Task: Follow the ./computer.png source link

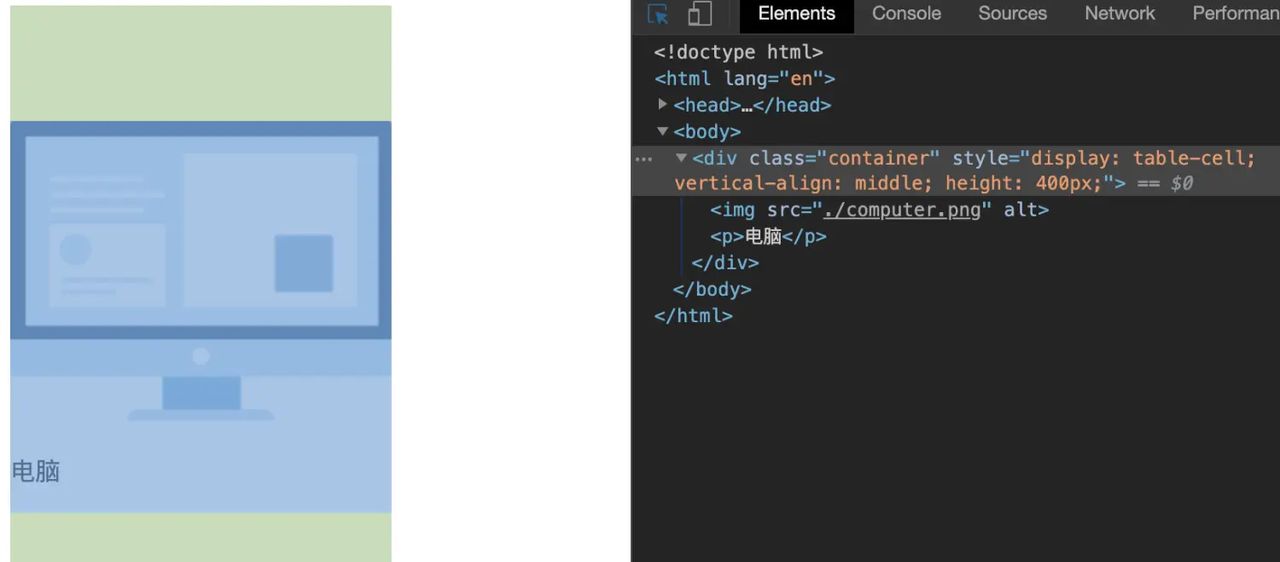Action: pyautogui.click(x=901, y=210)
